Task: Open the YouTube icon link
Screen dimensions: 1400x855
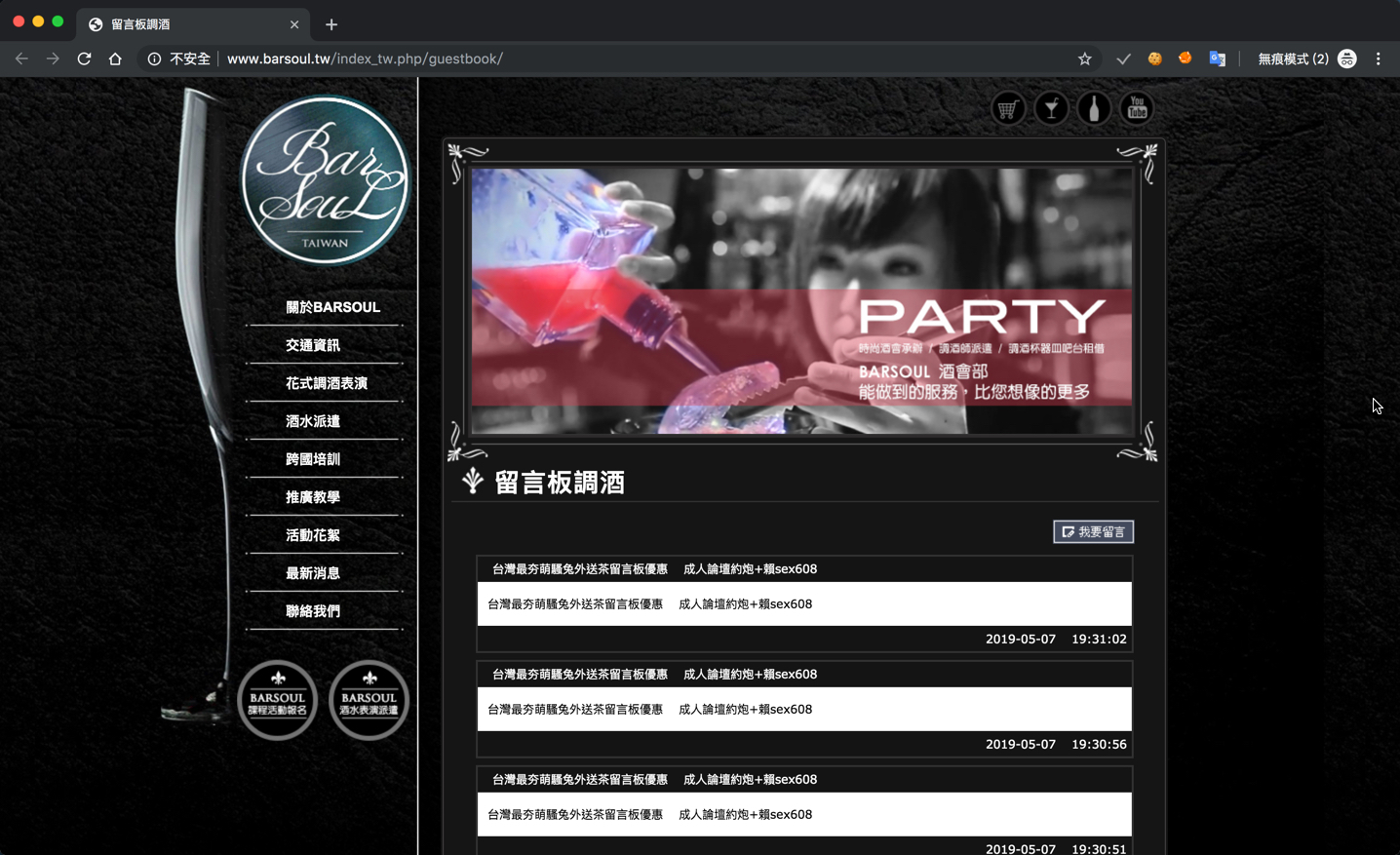Action: 1137,109
